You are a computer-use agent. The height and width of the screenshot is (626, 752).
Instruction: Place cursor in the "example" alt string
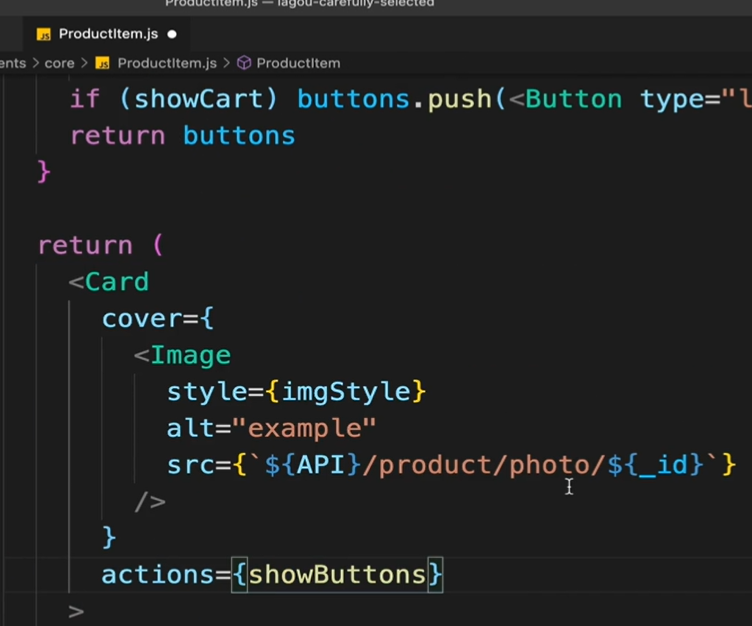pos(304,428)
